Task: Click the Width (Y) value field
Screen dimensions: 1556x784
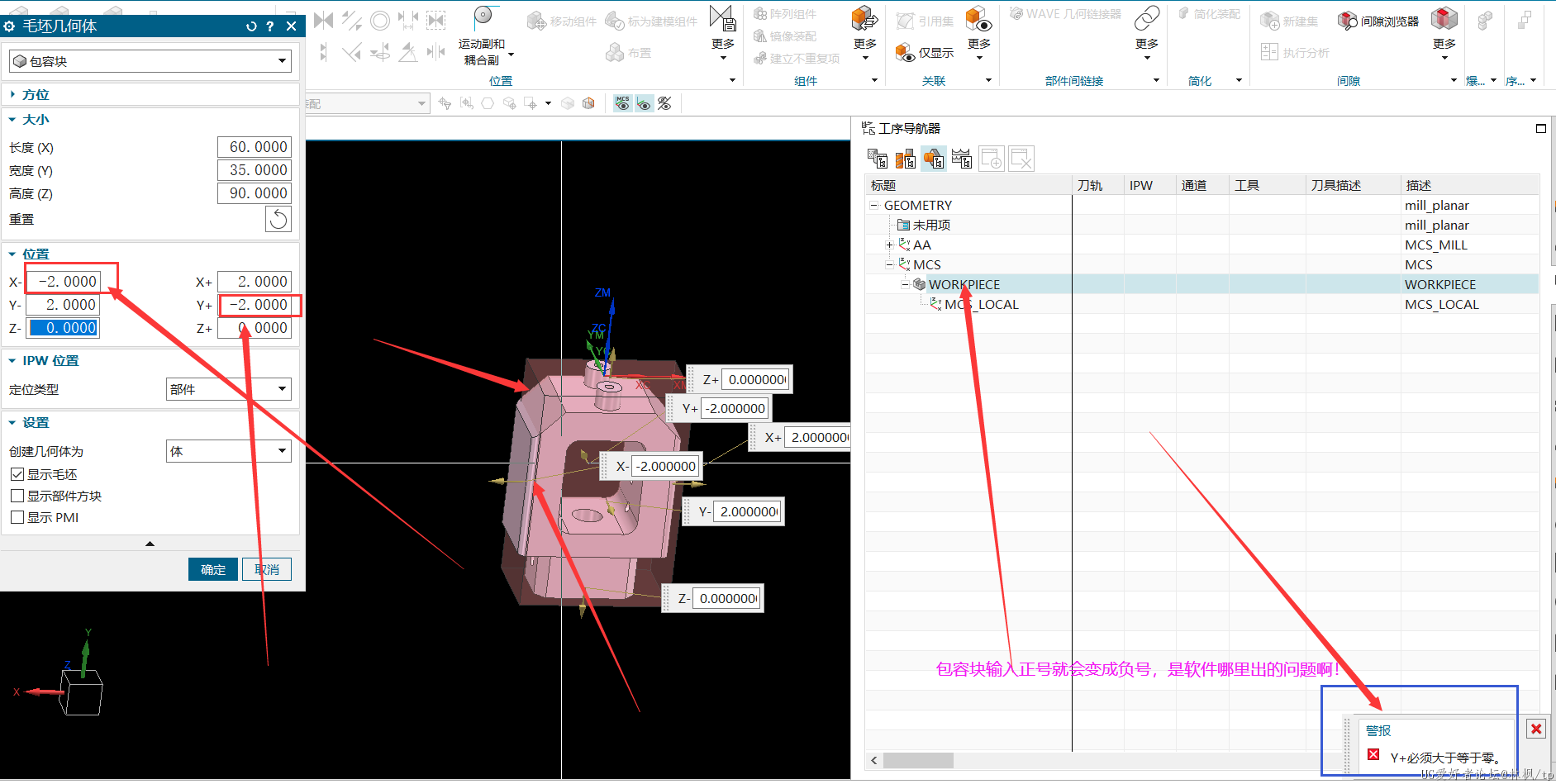Action: click(255, 170)
